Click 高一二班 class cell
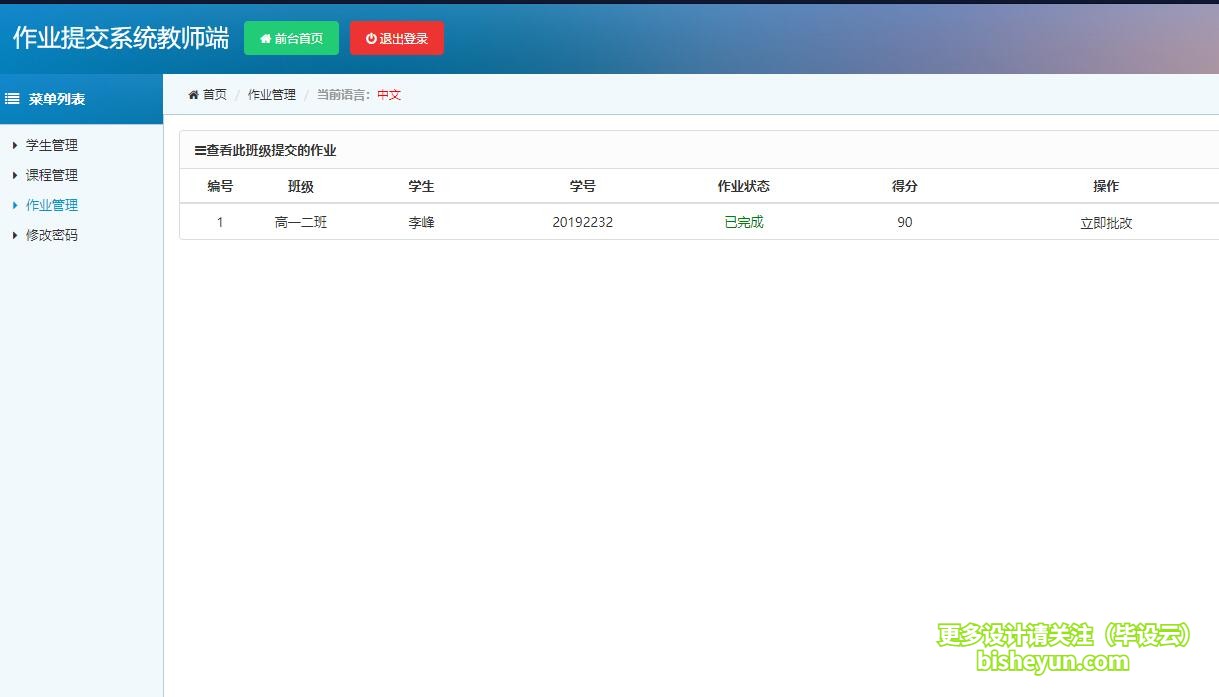The height and width of the screenshot is (697, 1219). (x=301, y=222)
